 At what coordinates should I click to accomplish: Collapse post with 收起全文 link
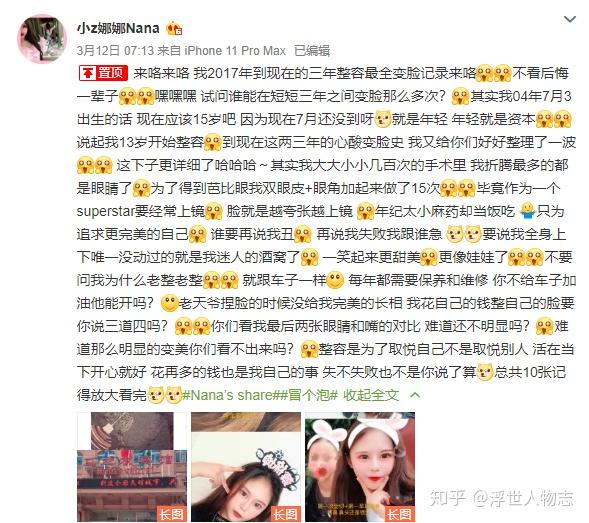(371, 395)
